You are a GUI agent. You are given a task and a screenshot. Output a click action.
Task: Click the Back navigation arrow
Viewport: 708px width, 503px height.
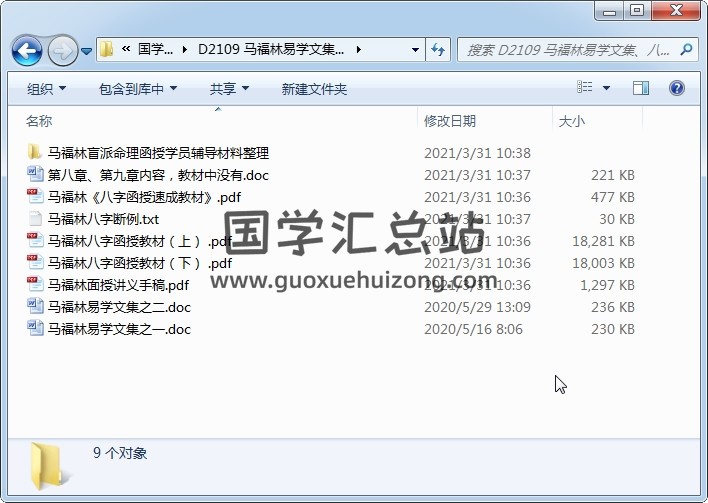coord(27,51)
